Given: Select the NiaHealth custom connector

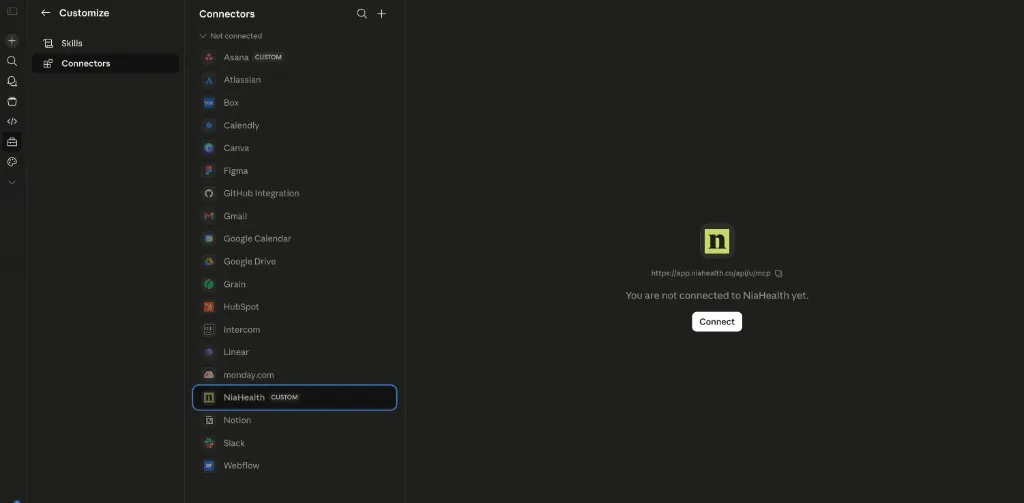Looking at the screenshot, I should pos(295,397).
